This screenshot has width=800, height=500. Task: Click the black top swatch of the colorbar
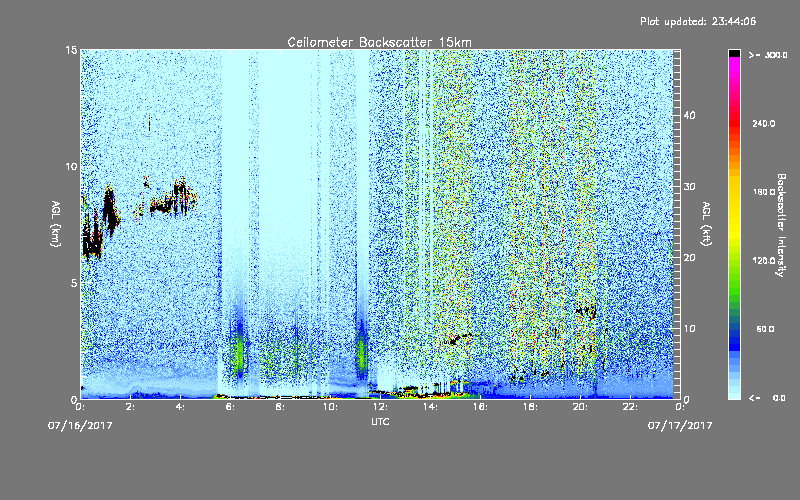[734, 53]
